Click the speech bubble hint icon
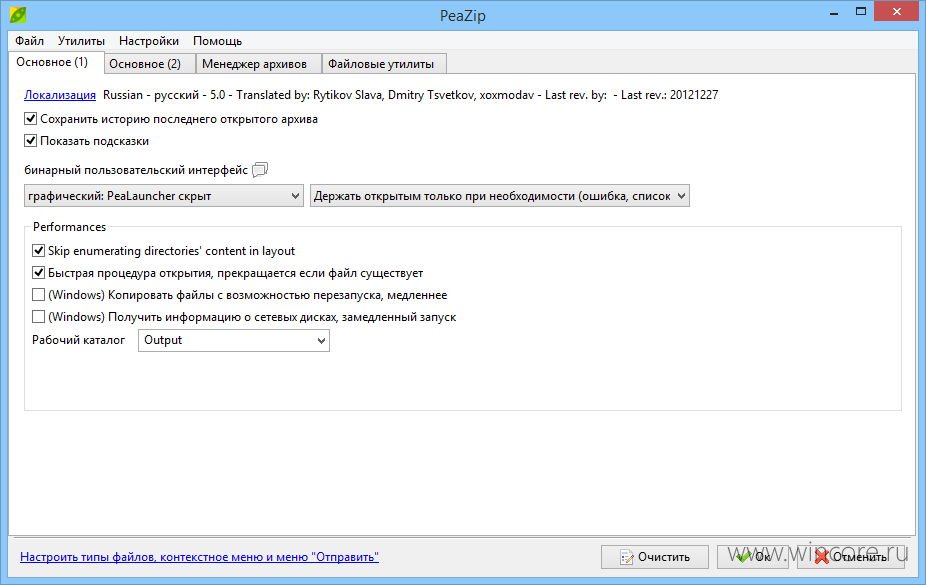 260,170
